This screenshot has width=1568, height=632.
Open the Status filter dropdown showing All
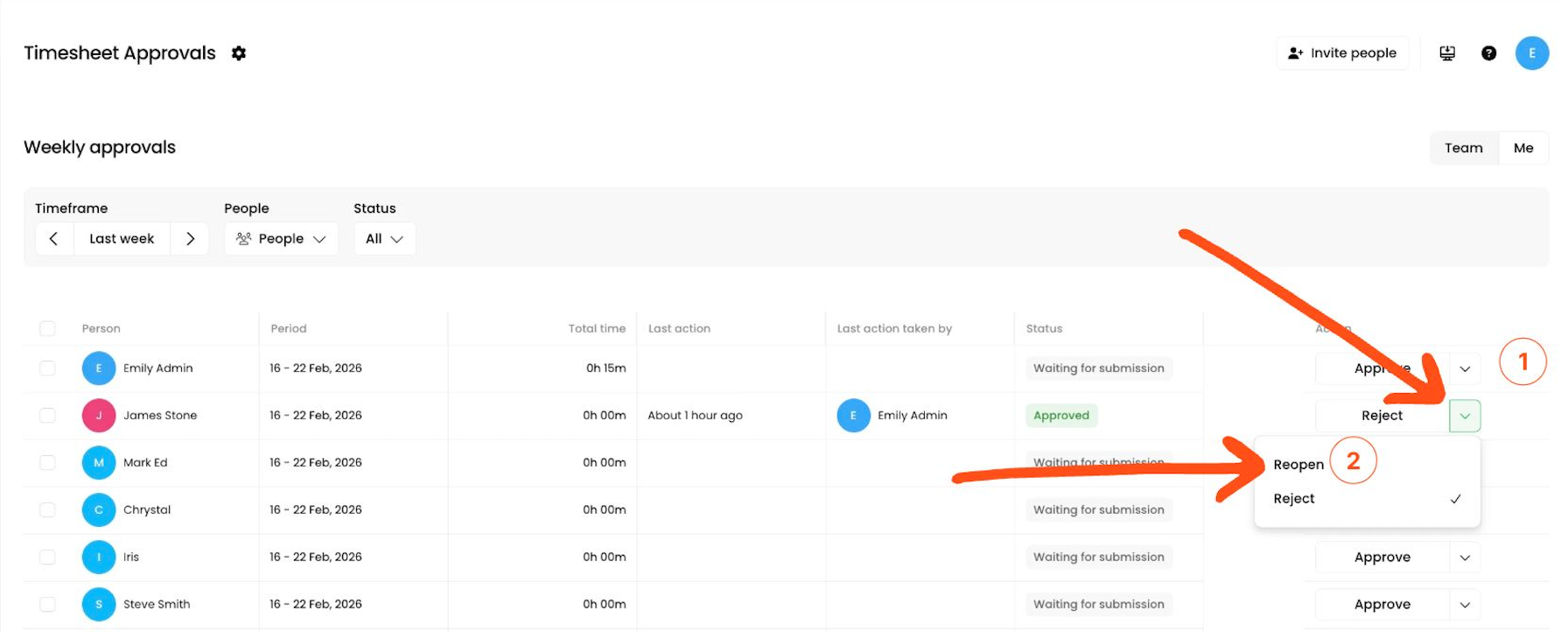tap(384, 239)
